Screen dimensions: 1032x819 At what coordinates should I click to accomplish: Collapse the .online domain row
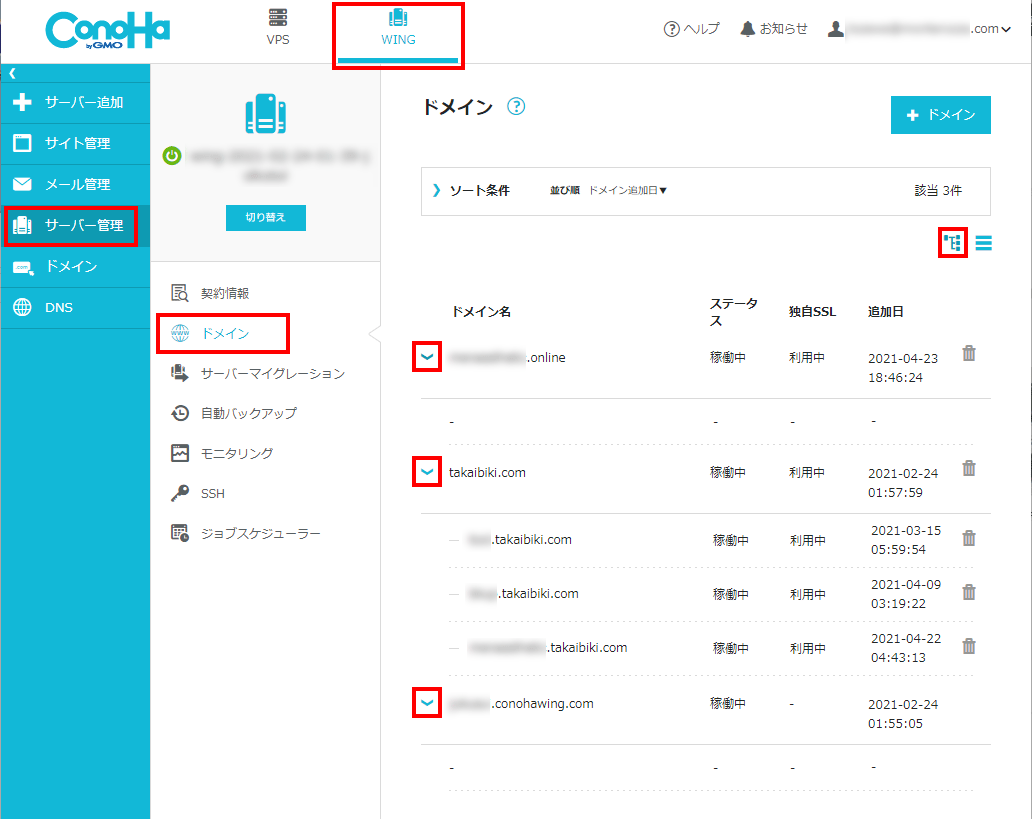(427, 357)
